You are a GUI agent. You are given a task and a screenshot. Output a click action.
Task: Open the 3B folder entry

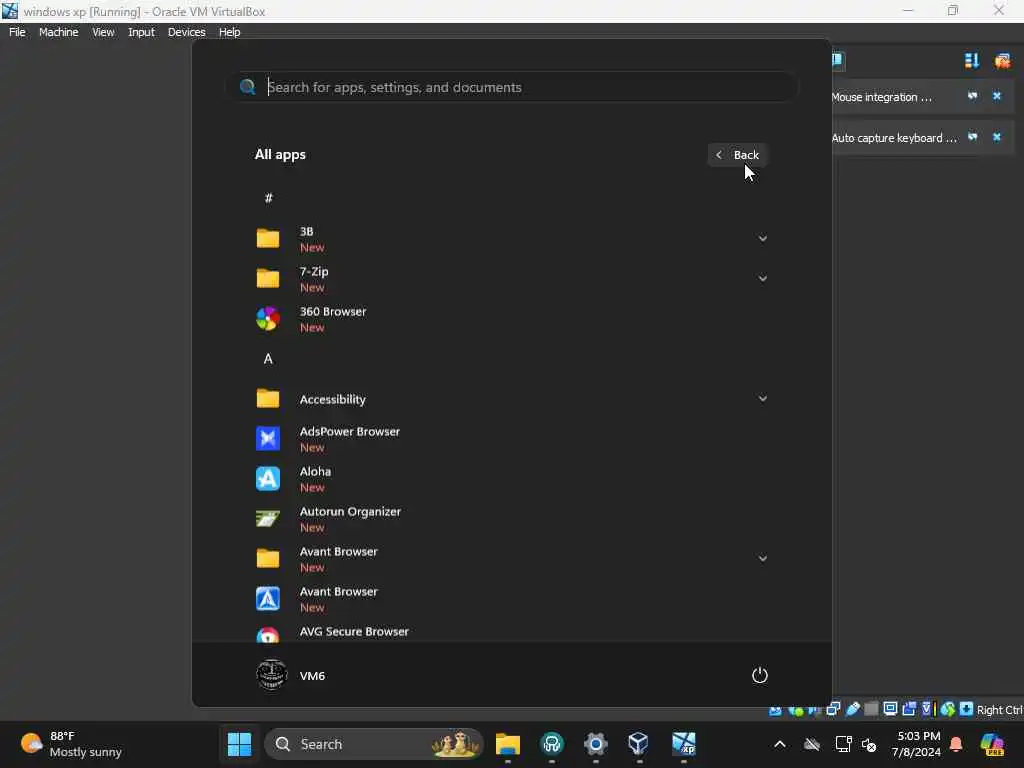click(x=511, y=238)
